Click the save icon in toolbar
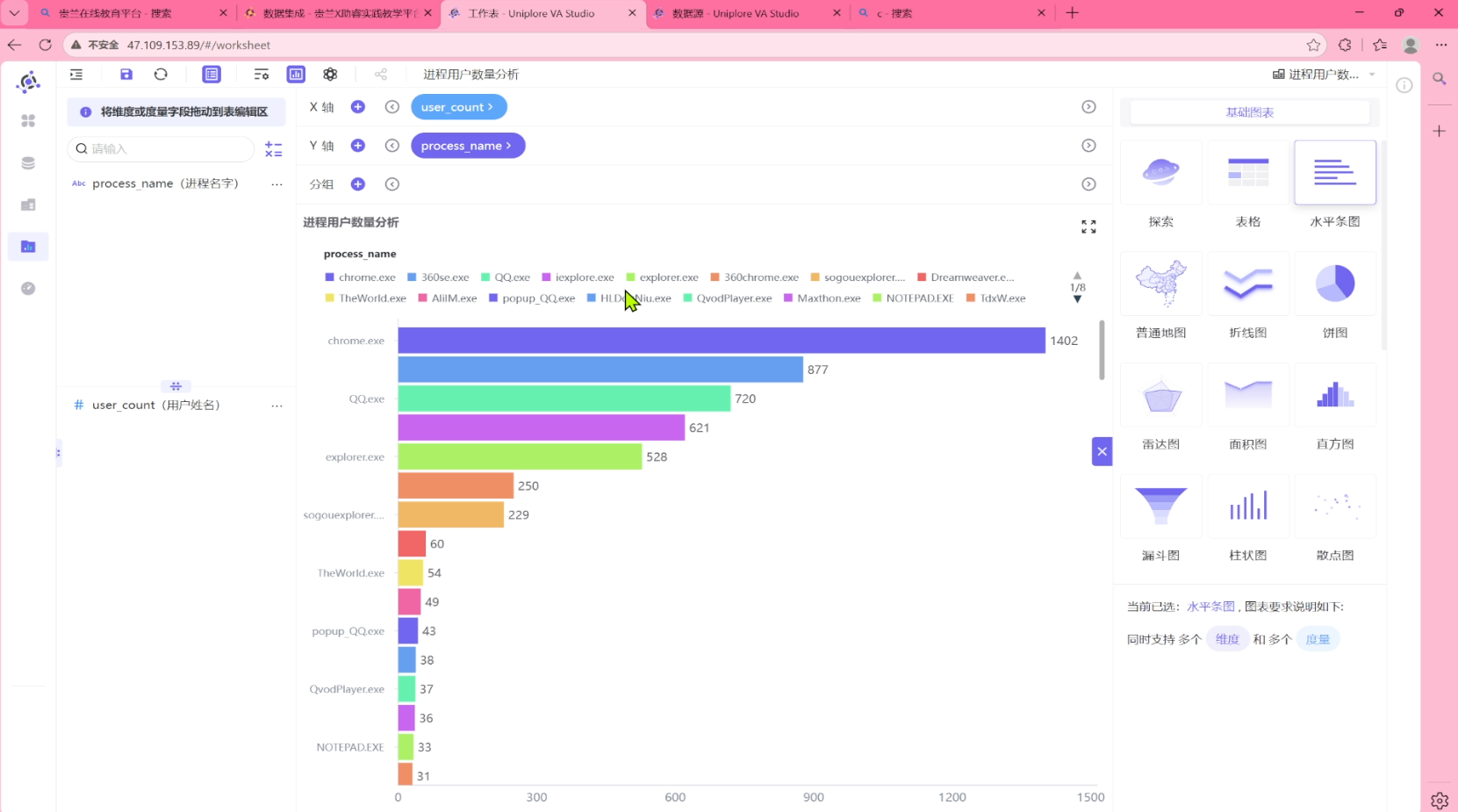1458x812 pixels. (126, 75)
